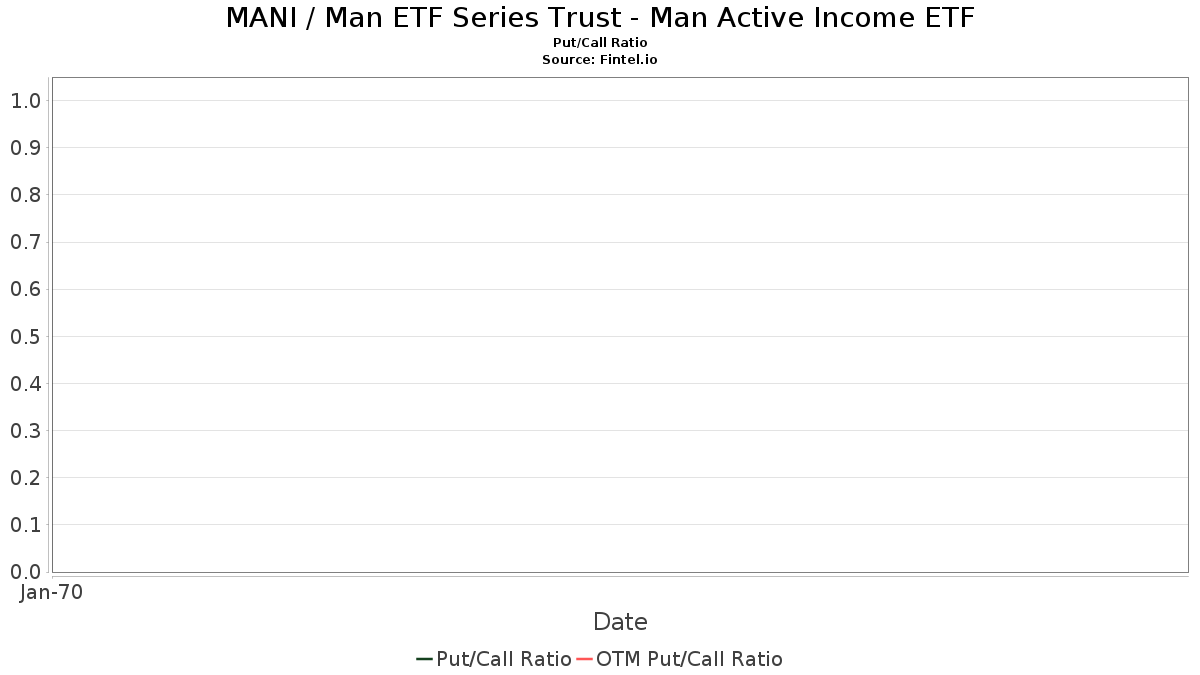Click the 0.7 y-axis label

click(x=25, y=242)
